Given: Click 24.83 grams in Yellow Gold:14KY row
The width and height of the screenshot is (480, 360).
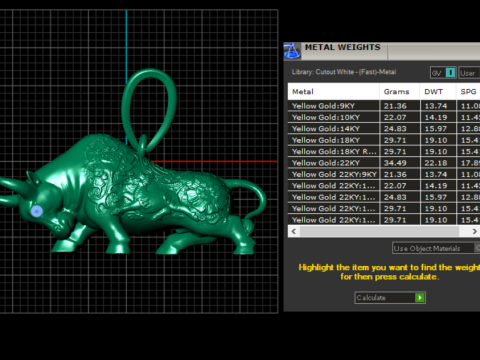Looking at the screenshot, I should coord(395,129).
